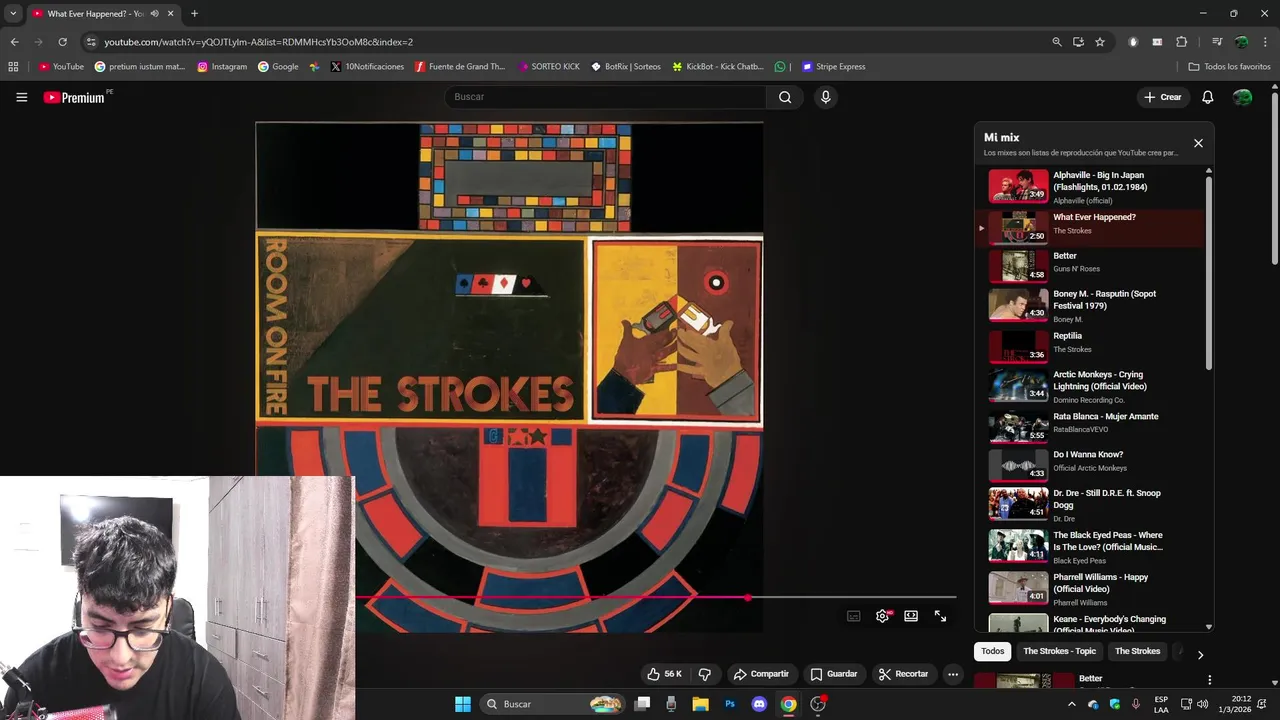Screen dimensions: 1280x720
Task: Open the tab search dropdown arrow
Action: (x=13, y=14)
